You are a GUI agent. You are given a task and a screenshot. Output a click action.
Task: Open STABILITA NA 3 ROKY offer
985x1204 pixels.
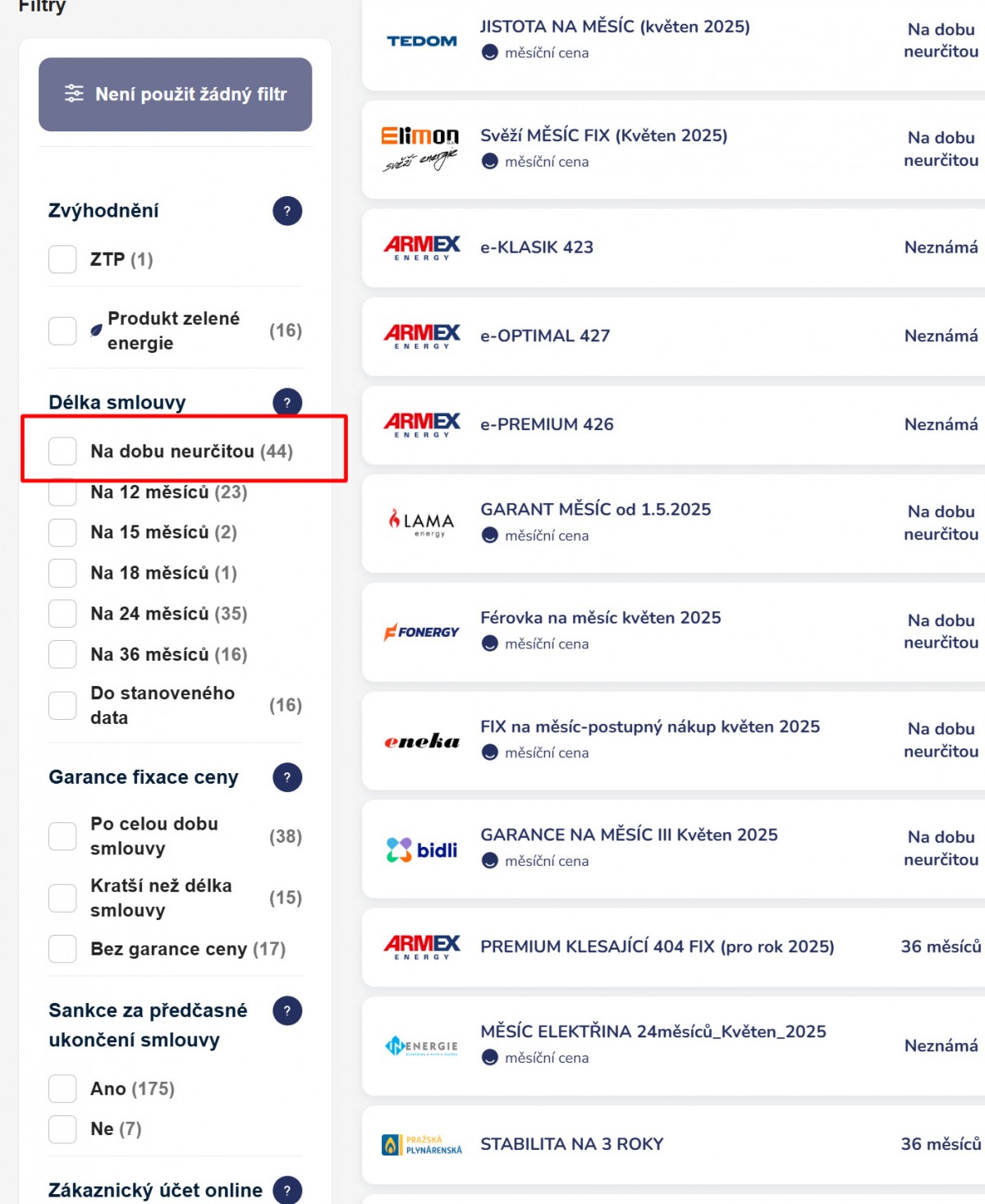(x=572, y=1144)
